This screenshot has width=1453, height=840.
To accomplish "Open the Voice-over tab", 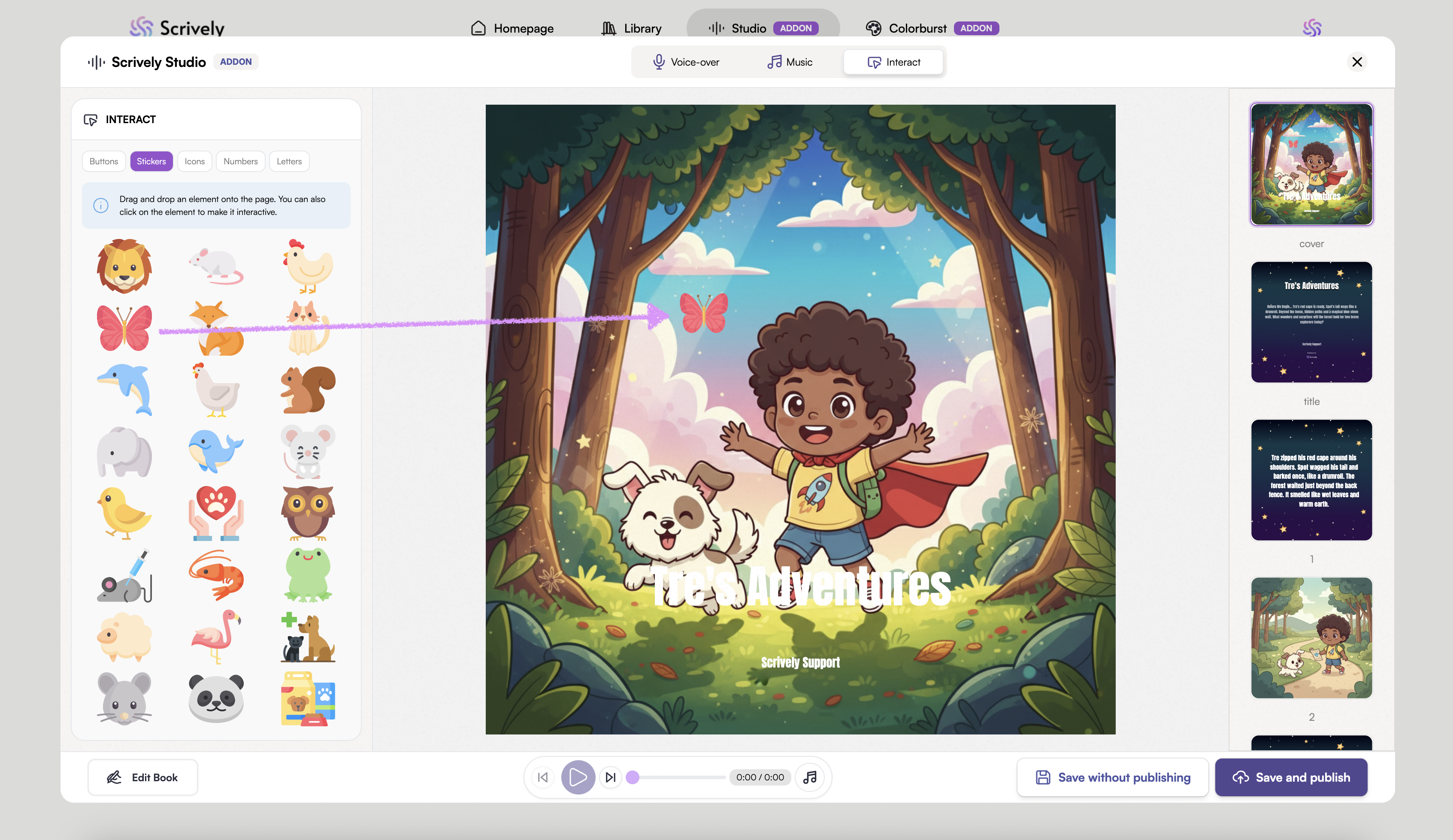I will [686, 62].
